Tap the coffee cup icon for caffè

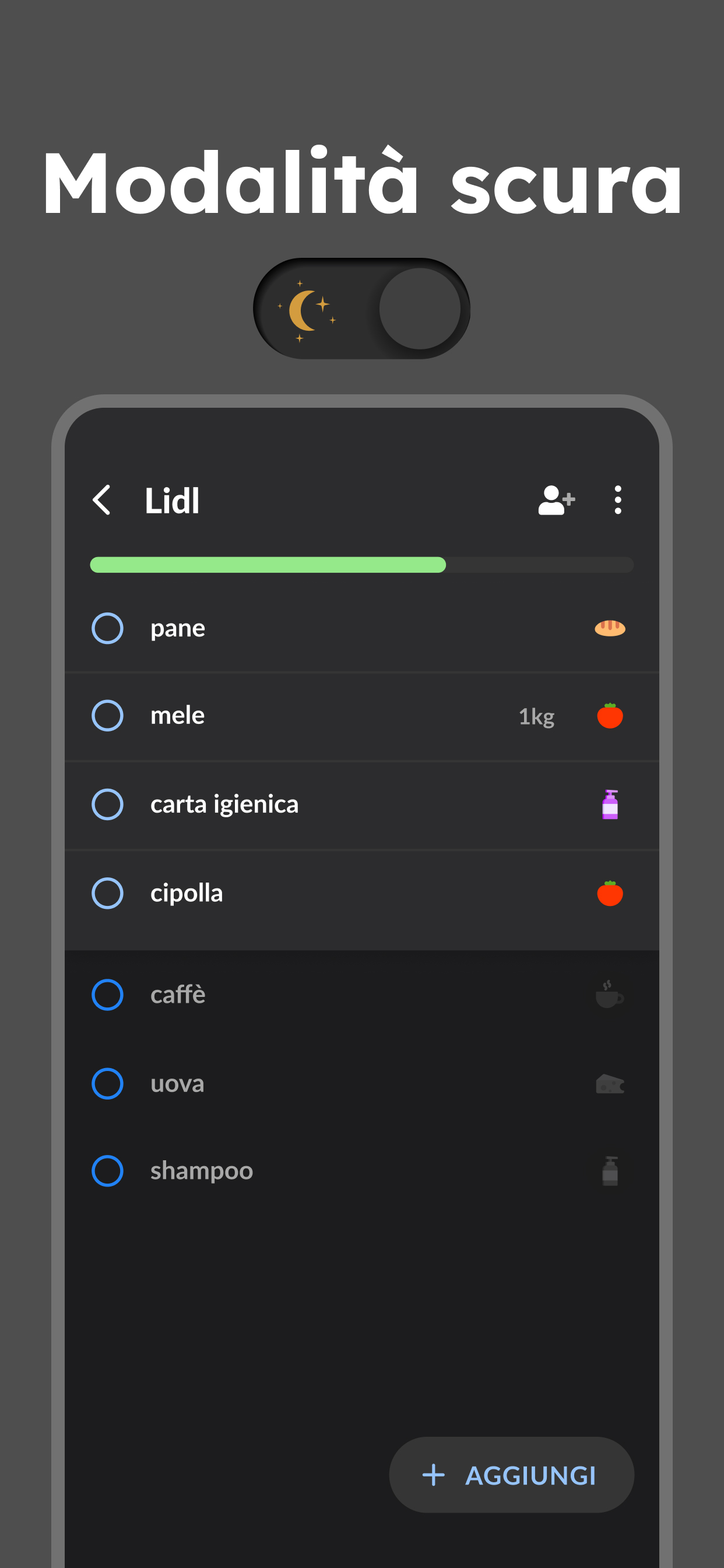(610, 995)
